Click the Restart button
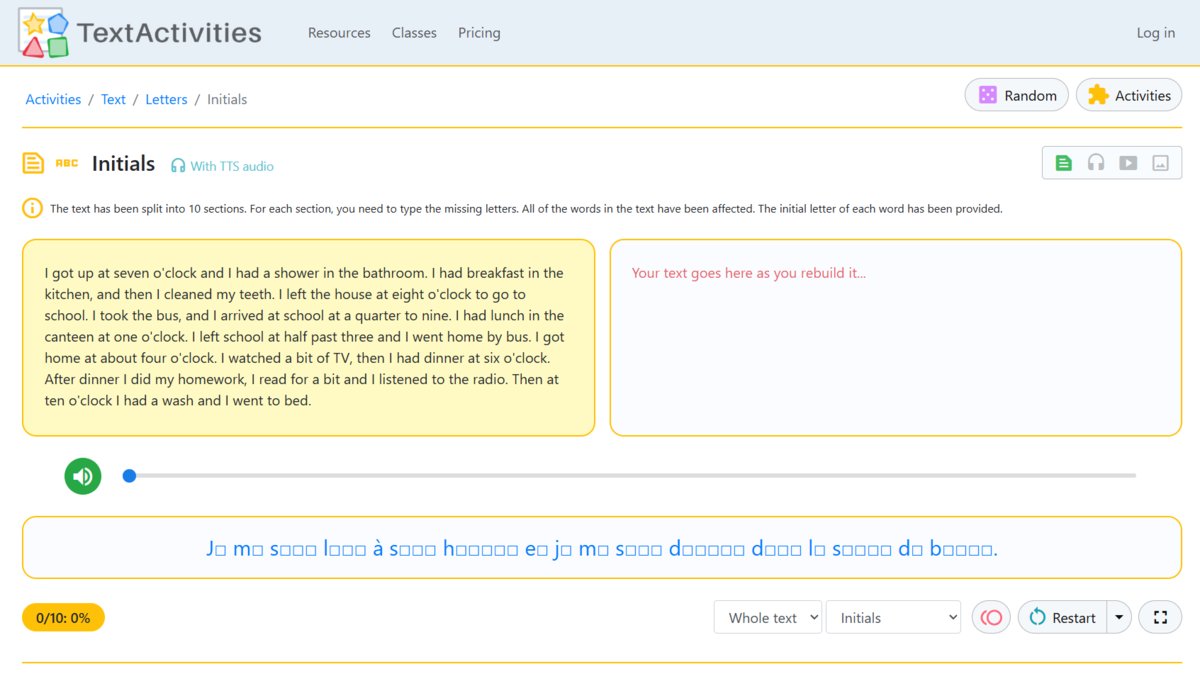 point(1061,618)
